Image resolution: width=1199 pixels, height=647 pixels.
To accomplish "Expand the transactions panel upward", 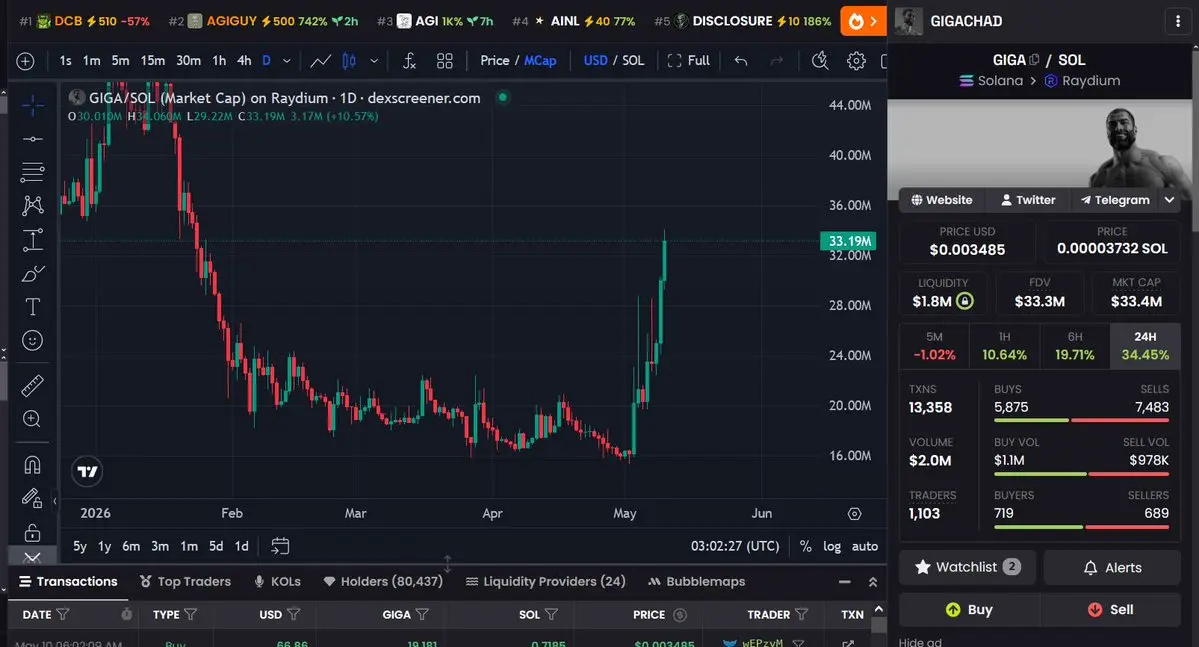I will coord(872,582).
